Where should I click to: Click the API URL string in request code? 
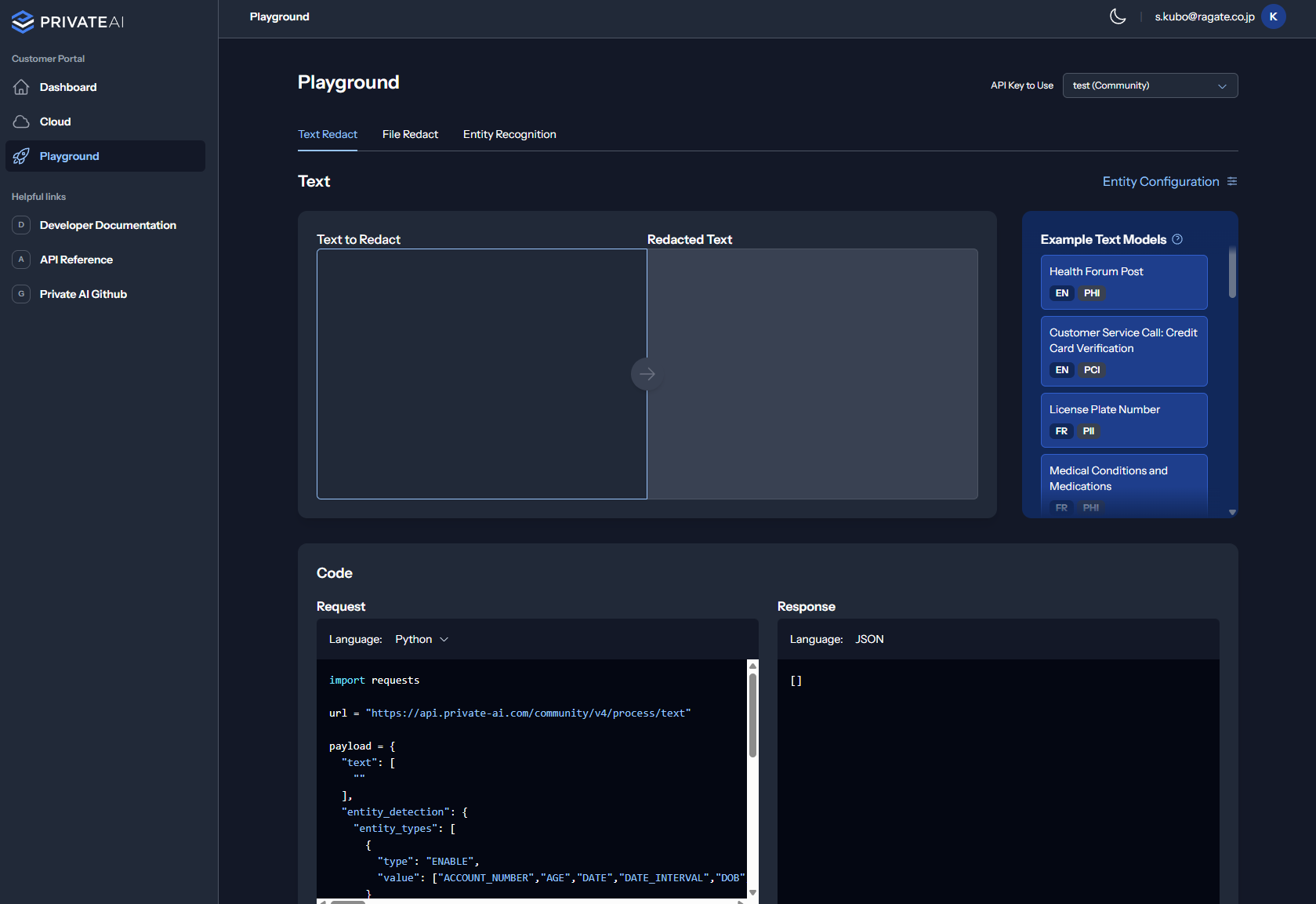[528, 713]
